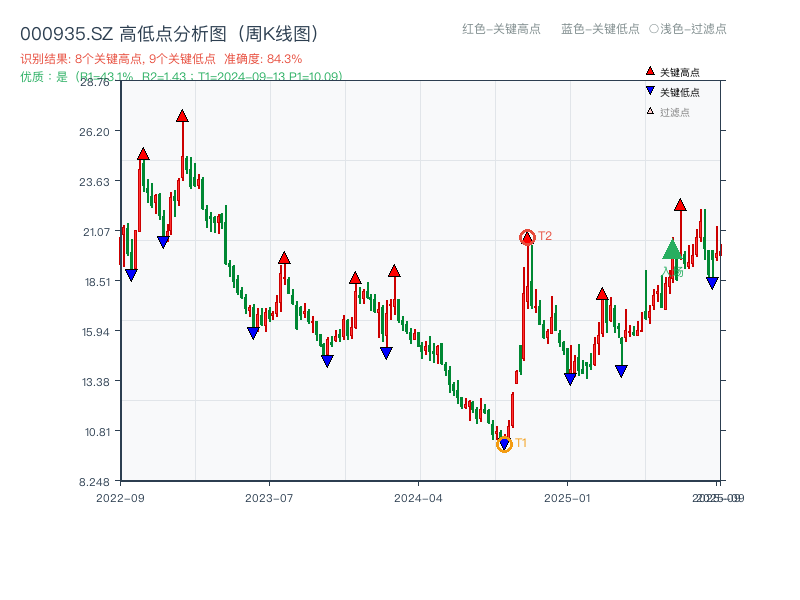Click the 10.81 y-axis label

(97, 432)
